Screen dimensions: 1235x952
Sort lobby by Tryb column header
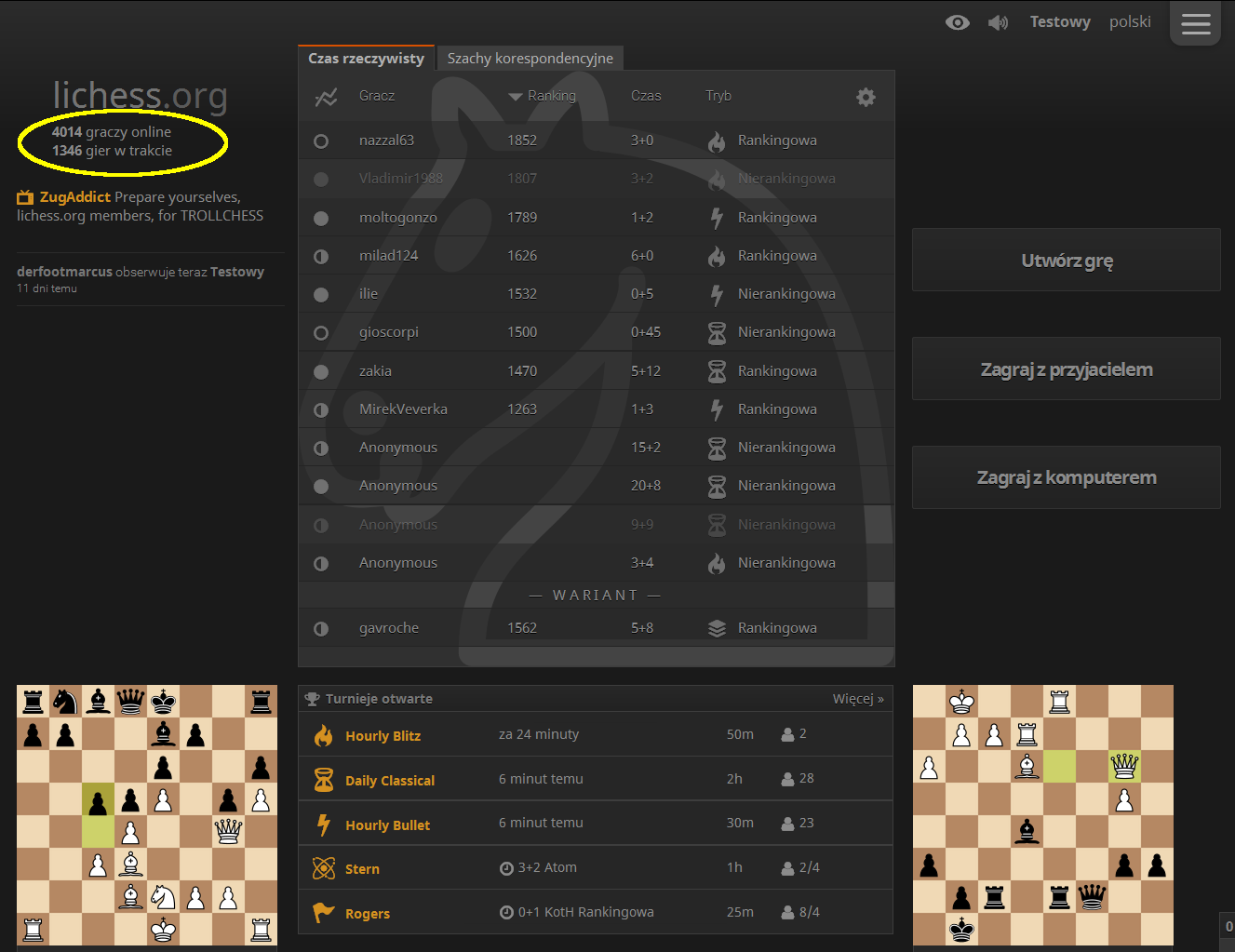pos(718,96)
